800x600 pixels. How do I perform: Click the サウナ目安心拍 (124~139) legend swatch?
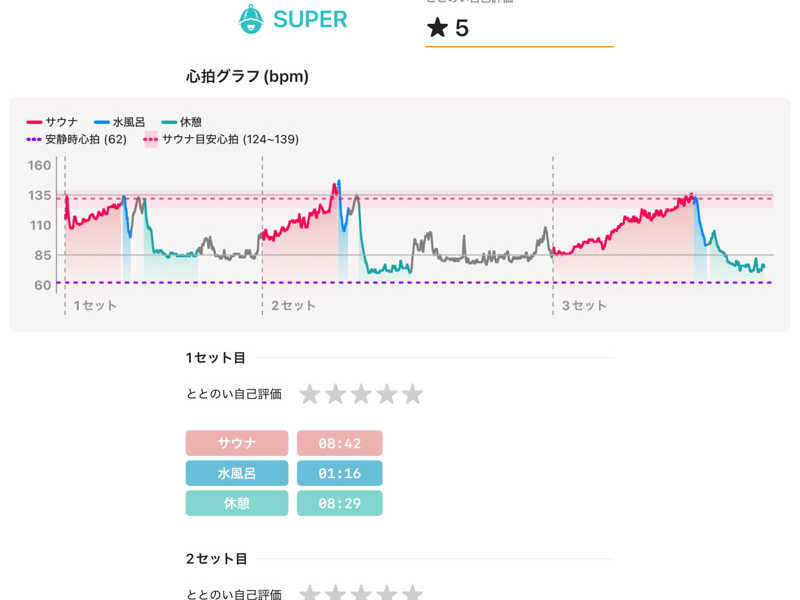[x=151, y=139]
